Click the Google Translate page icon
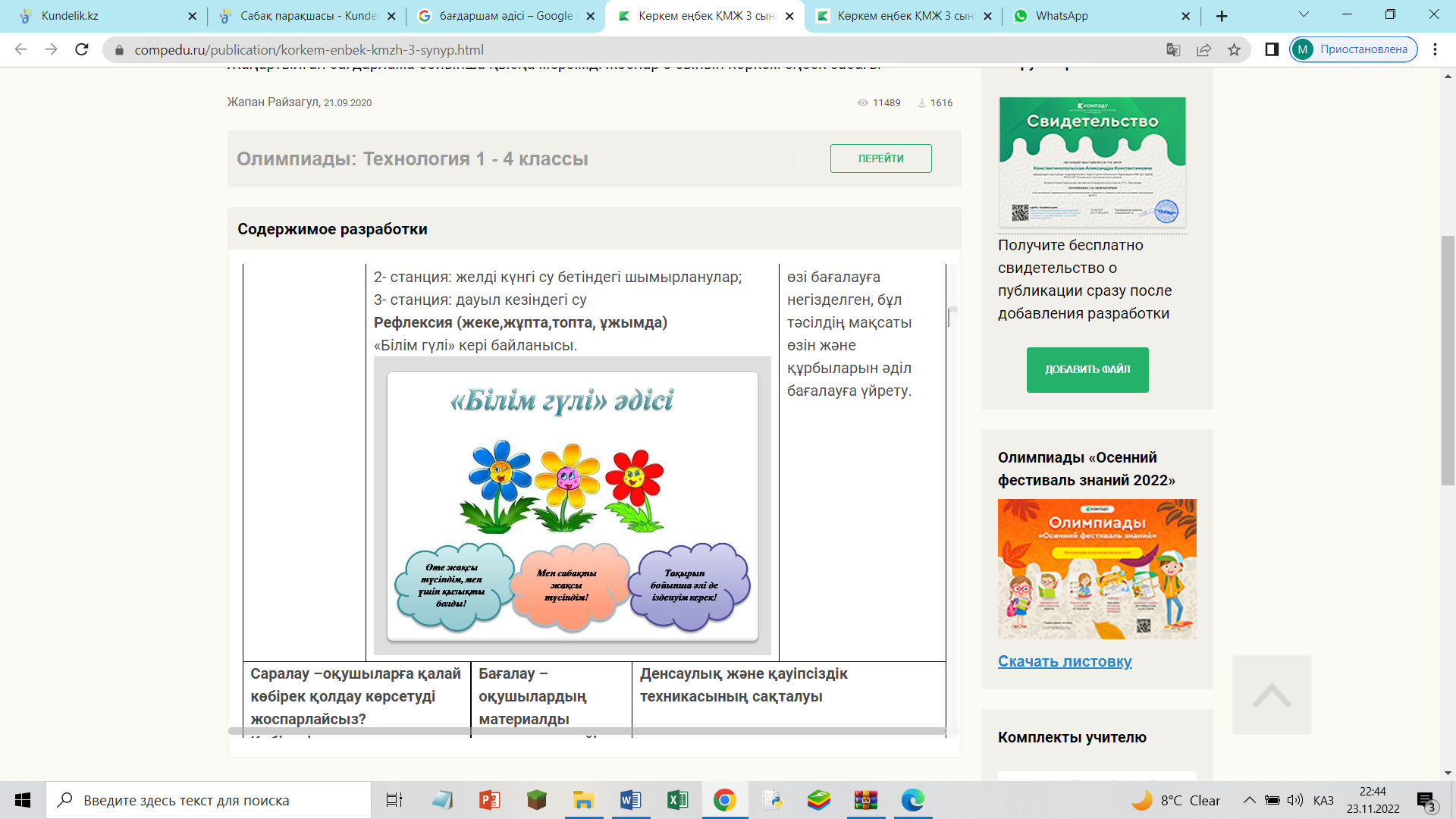The width and height of the screenshot is (1456, 819). [x=1173, y=50]
